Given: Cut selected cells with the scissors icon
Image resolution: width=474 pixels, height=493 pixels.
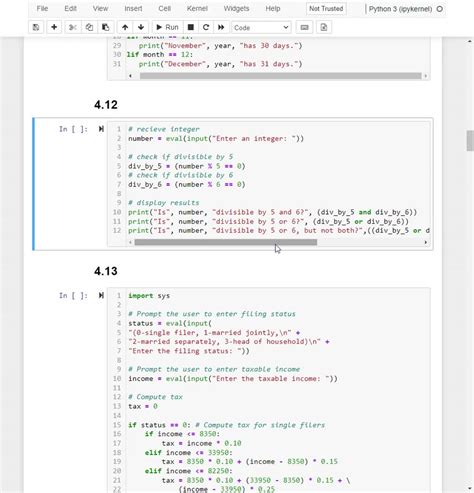Looking at the screenshot, I should (72, 27).
